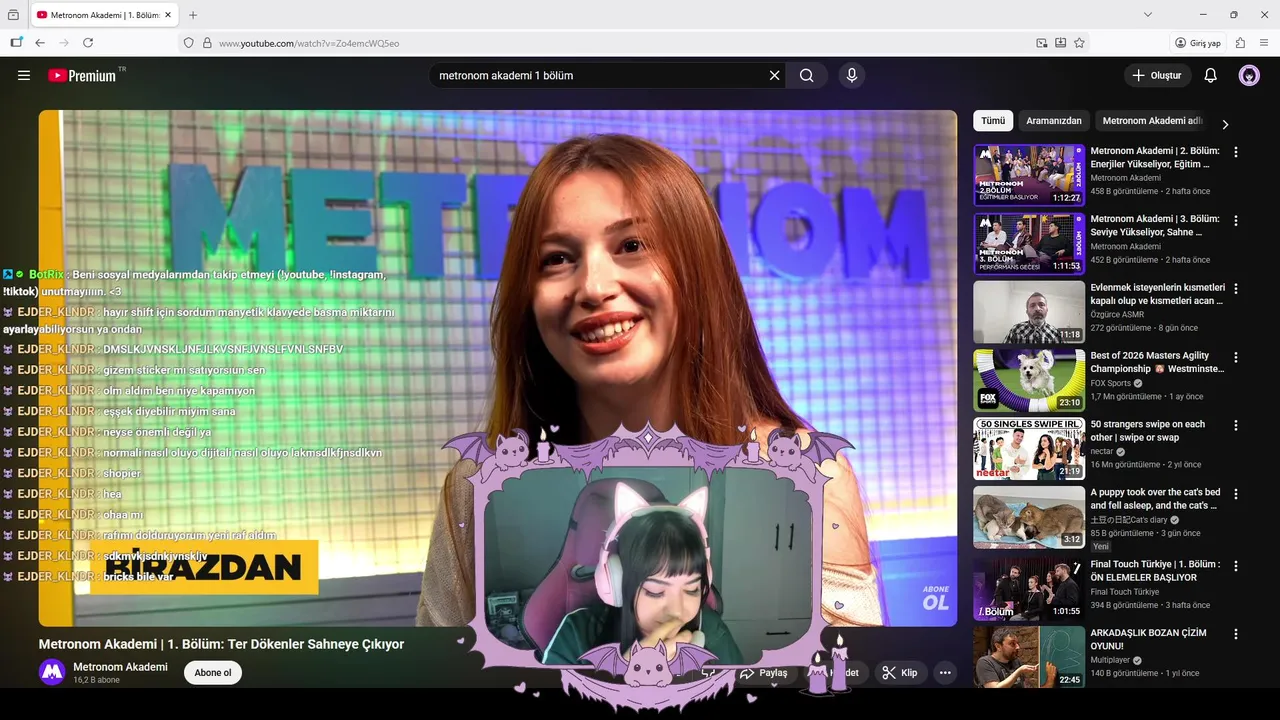Image resolution: width=1280 pixels, height=720 pixels.
Task: Click the Abone ol subscribe button
Action: pyautogui.click(x=213, y=673)
